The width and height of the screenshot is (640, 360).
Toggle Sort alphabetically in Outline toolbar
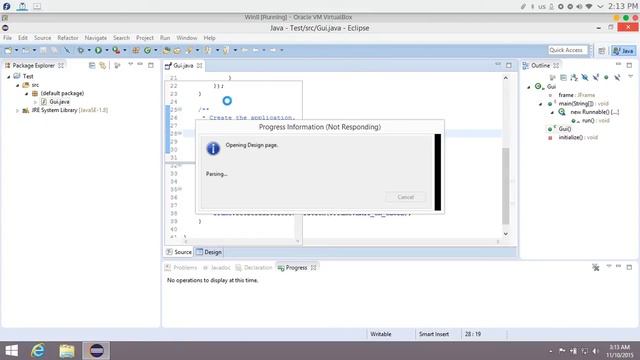(574, 77)
